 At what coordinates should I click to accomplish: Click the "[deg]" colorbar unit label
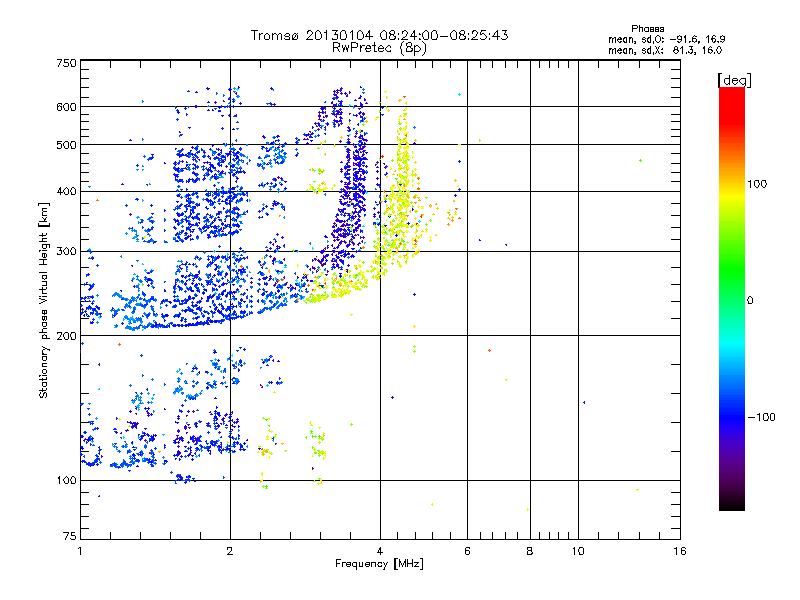[x=734, y=80]
